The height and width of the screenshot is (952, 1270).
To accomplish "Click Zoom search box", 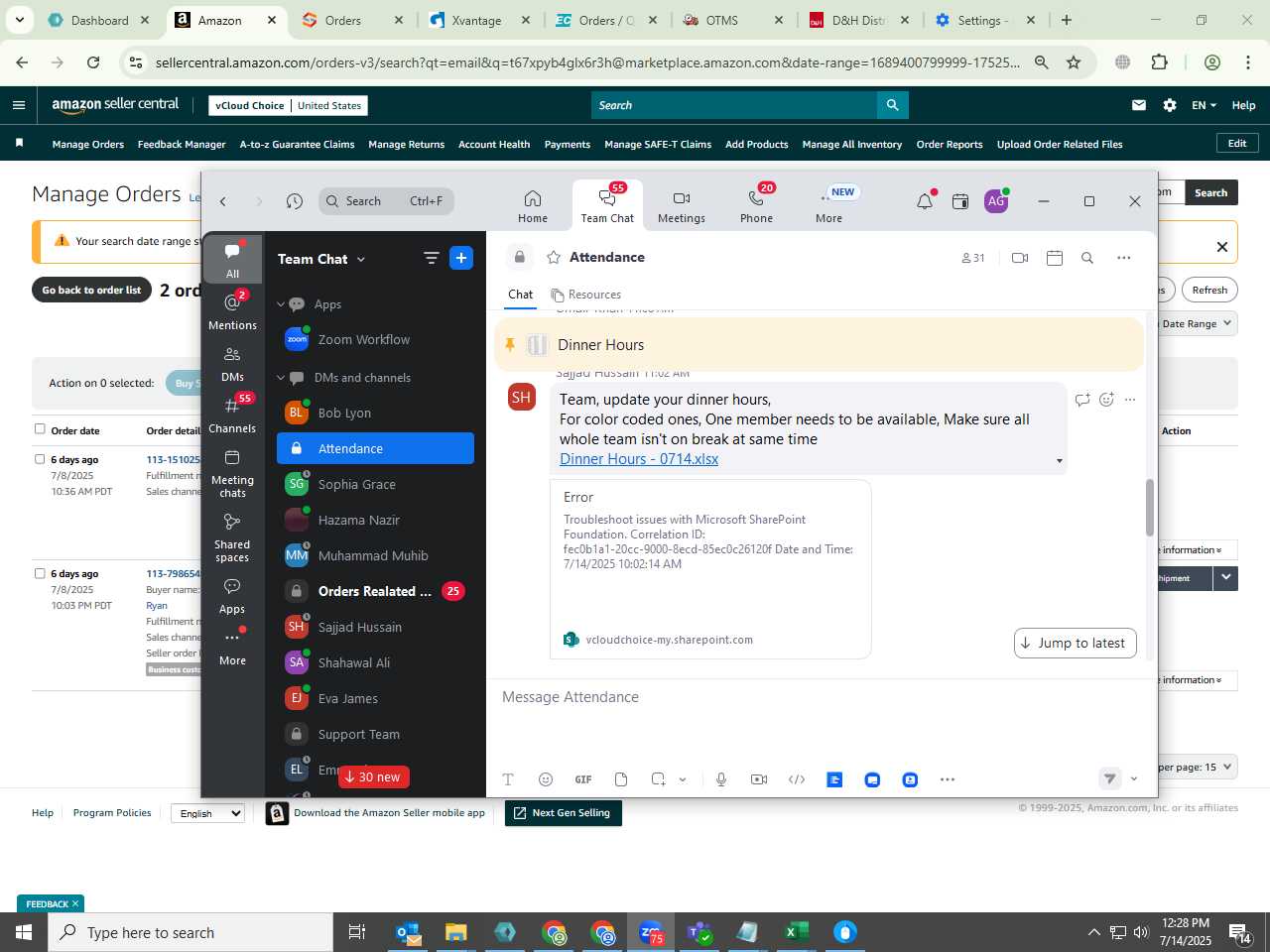I will 387,201.
